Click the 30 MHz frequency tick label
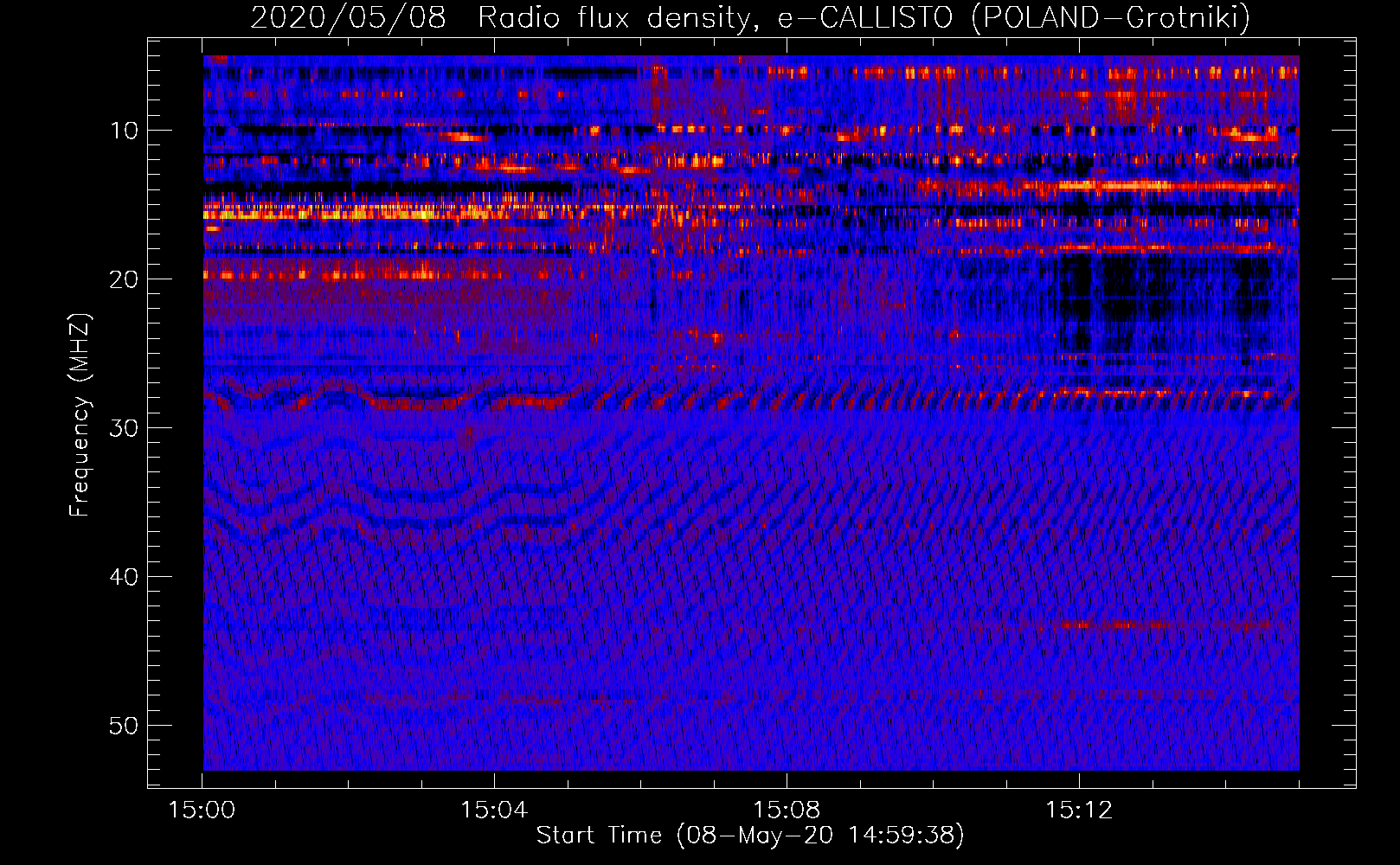This screenshot has height=865, width=1400. 125,428
